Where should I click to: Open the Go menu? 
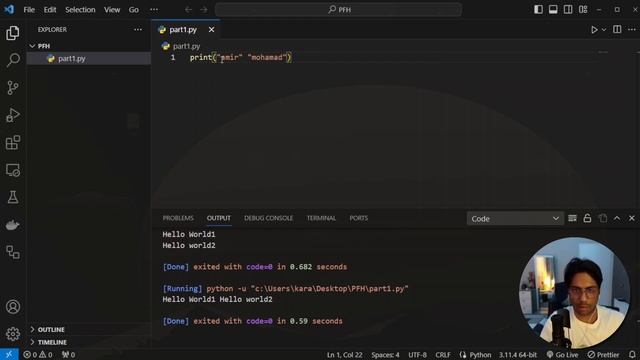[x=134, y=9]
